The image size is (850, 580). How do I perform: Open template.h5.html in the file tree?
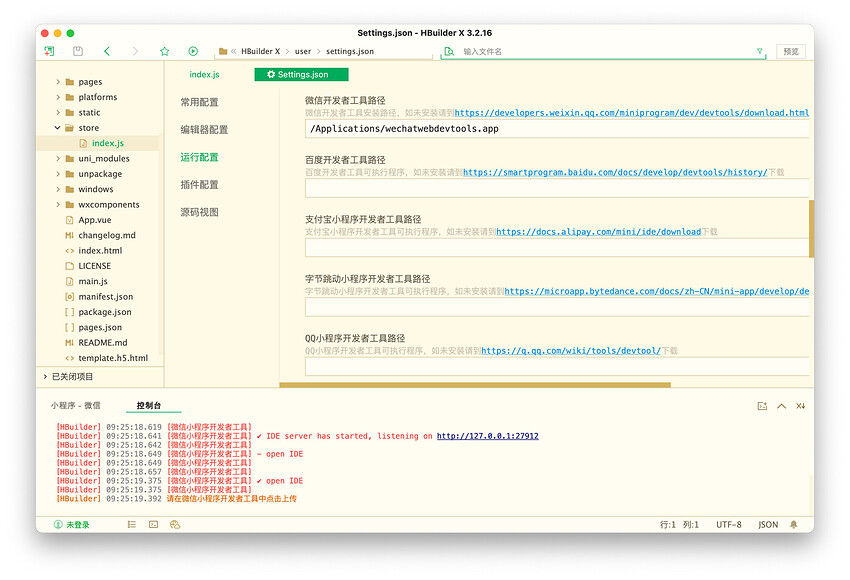(113, 358)
